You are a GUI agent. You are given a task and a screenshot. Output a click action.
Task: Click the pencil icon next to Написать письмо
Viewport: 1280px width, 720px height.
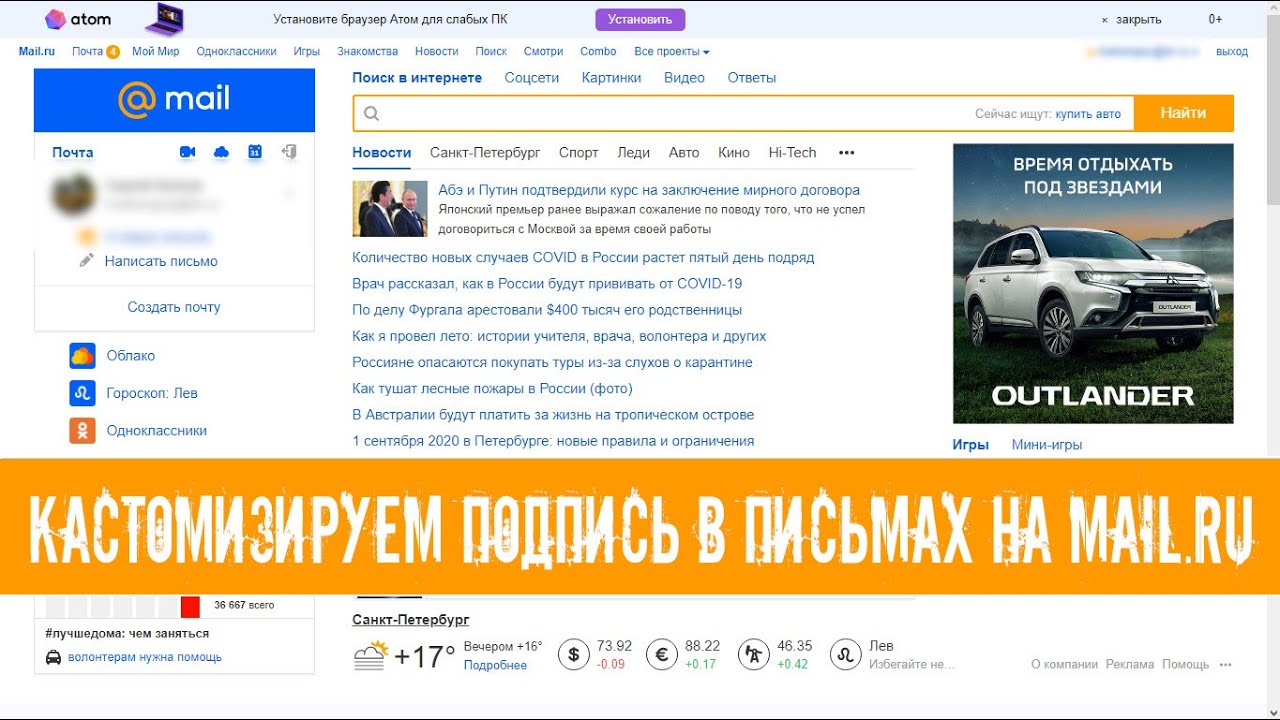[87, 261]
